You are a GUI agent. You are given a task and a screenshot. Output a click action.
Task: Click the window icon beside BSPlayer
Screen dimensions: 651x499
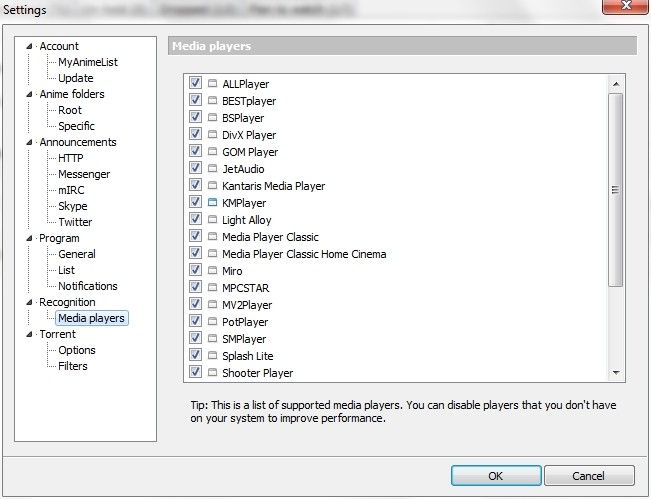coord(212,117)
